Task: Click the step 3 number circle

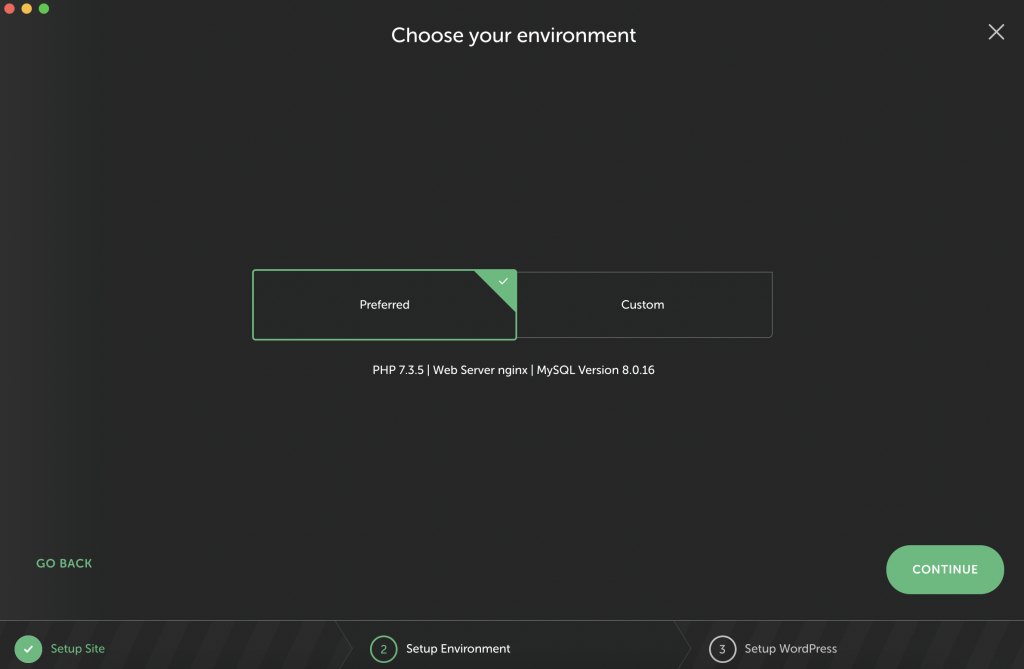Action: coord(722,649)
